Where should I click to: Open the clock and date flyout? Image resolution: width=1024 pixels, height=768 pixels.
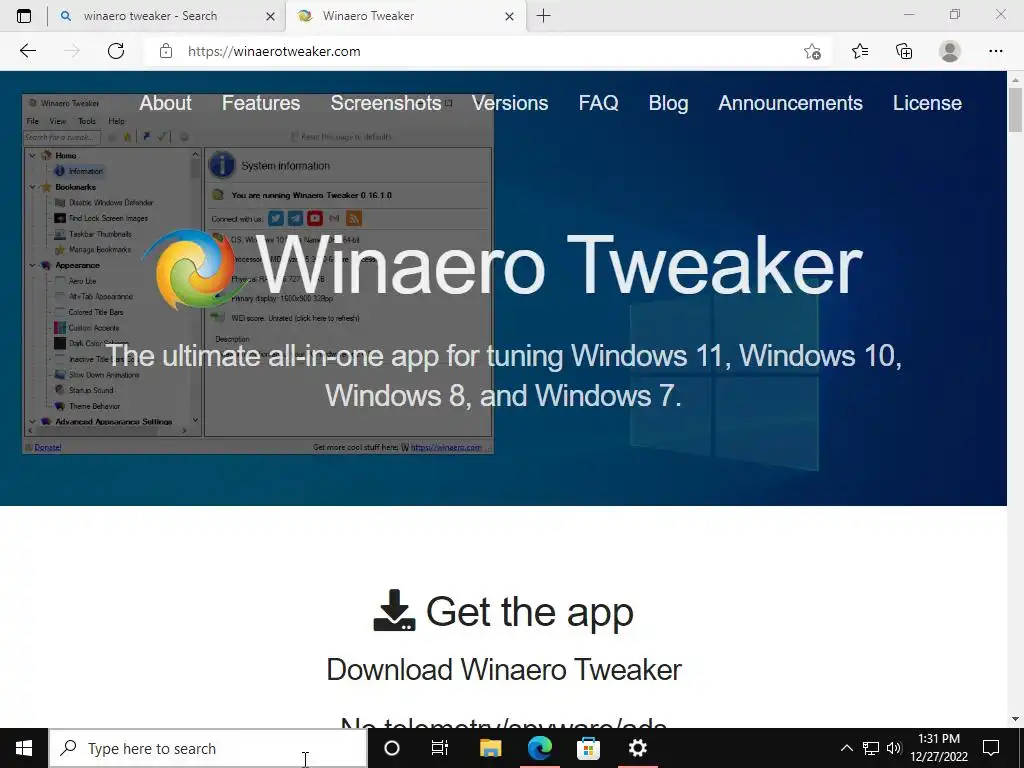pos(939,748)
